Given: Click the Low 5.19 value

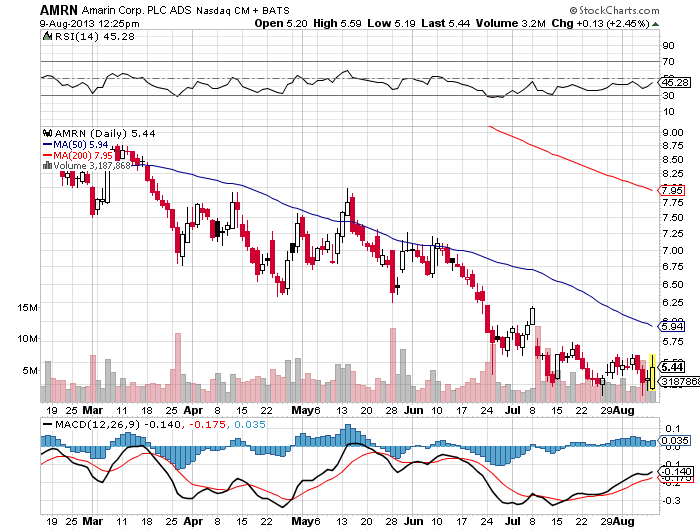Looking at the screenshot, I should (x=392, y=23).
